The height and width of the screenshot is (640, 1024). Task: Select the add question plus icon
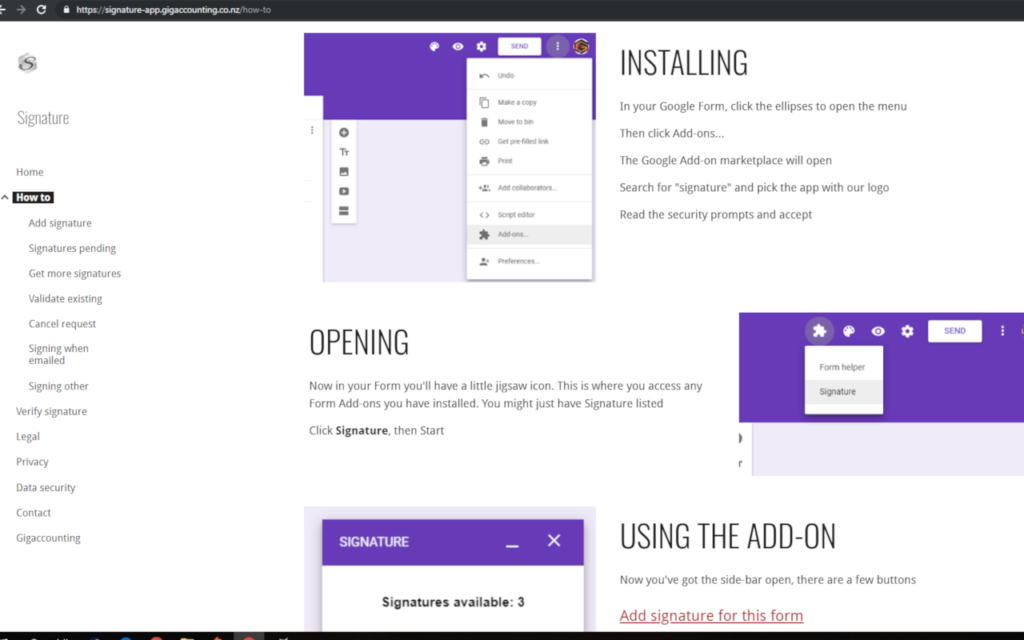coord(344,131)
